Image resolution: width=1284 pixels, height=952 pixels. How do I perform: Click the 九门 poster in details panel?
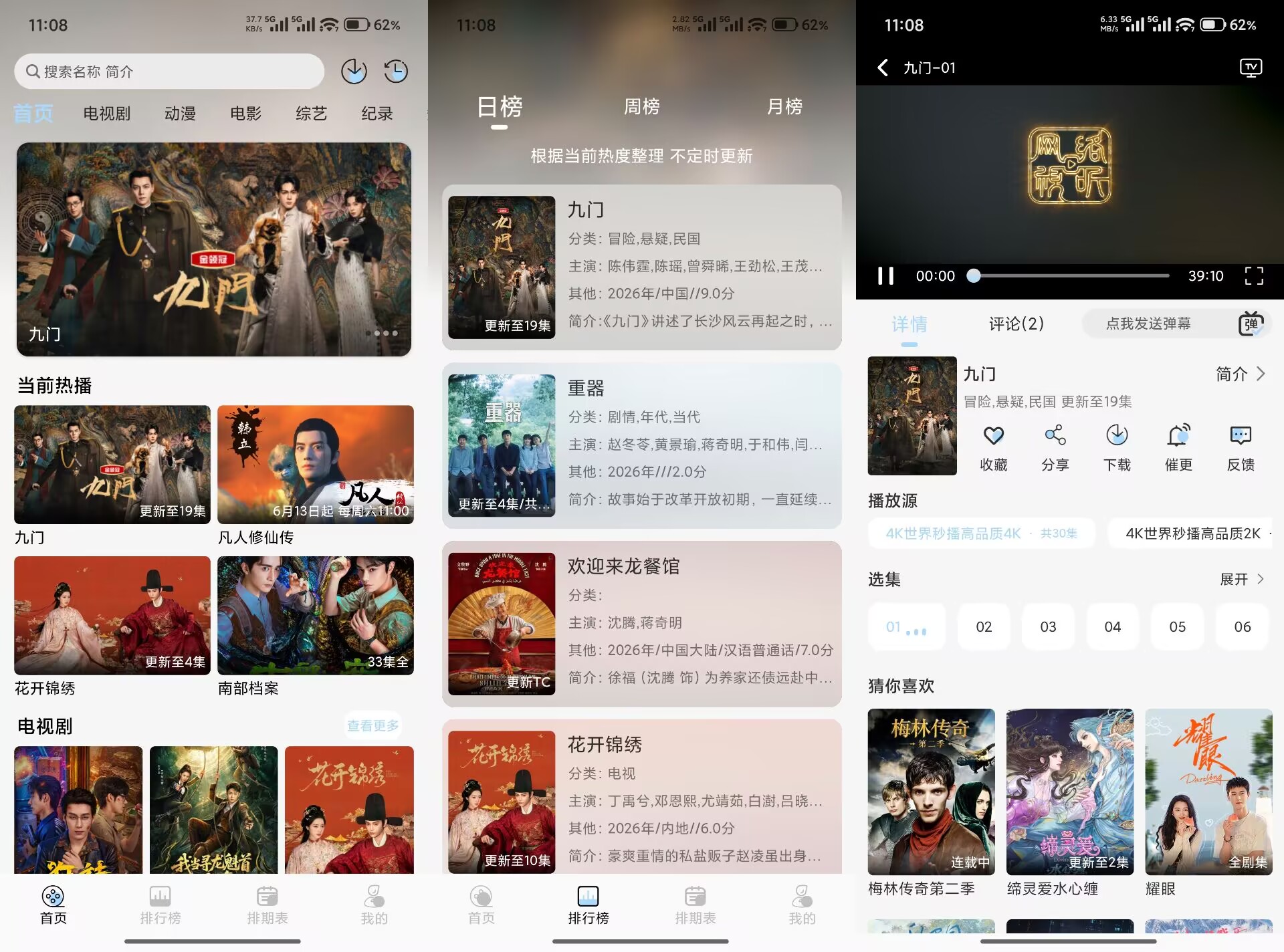tap(912, 416)
